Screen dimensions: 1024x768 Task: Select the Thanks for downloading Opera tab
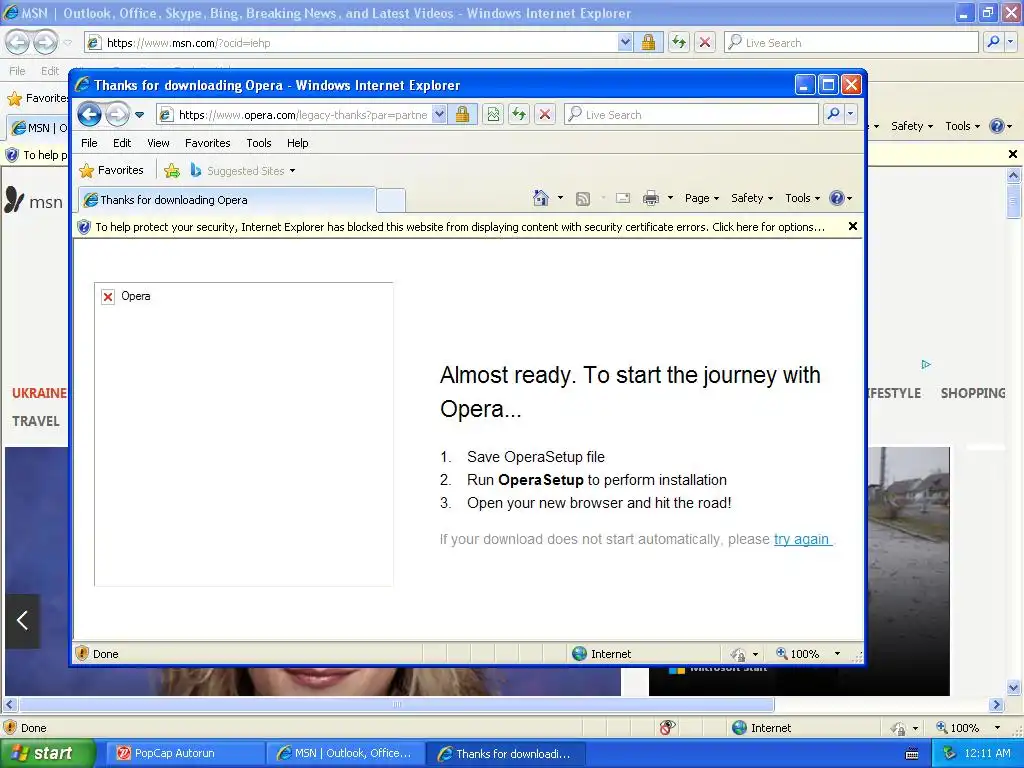tap(227, 200)
